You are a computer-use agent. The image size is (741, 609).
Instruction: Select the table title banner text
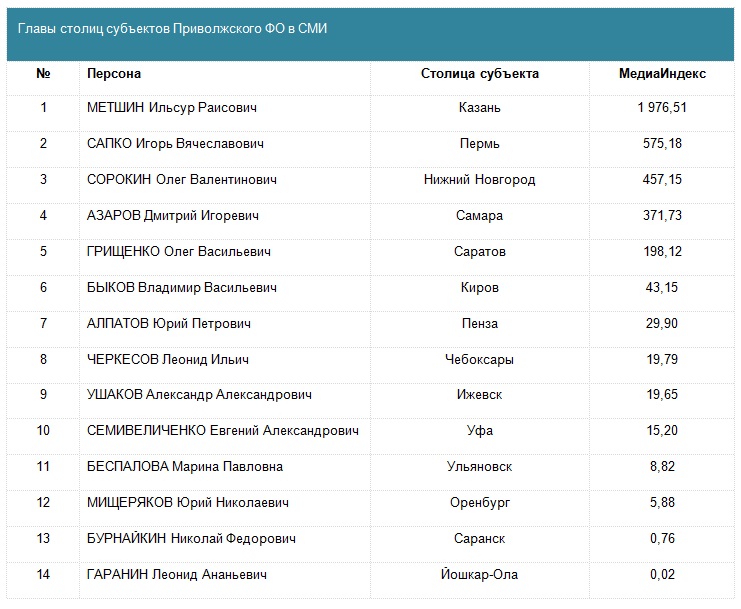click(173, 29)
